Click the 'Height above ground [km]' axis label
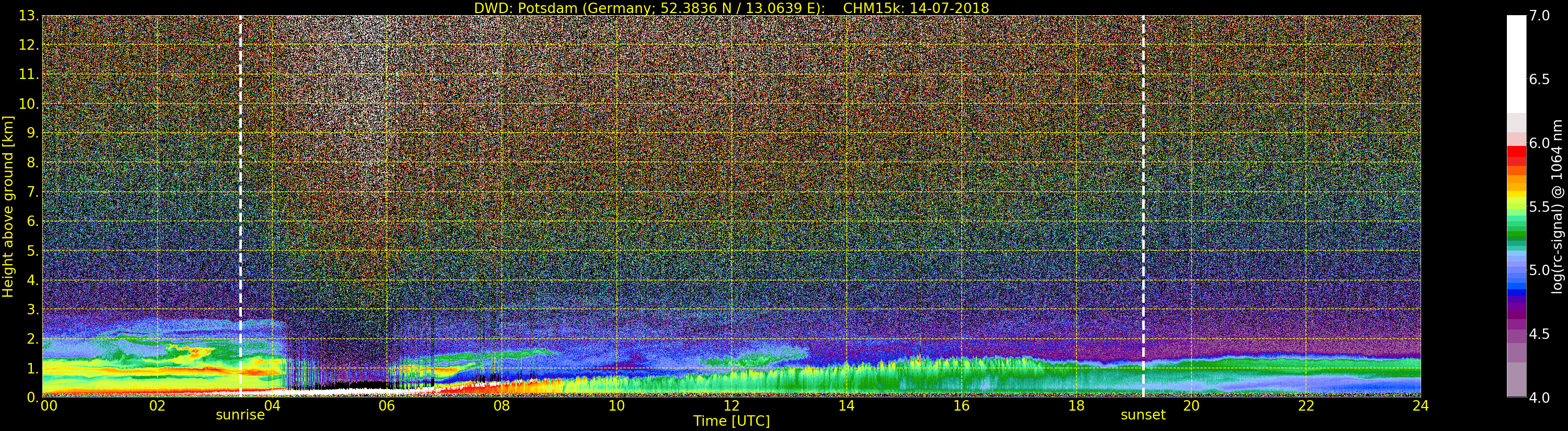Viewport: 1568px width, 431px height. pos(8,206)
